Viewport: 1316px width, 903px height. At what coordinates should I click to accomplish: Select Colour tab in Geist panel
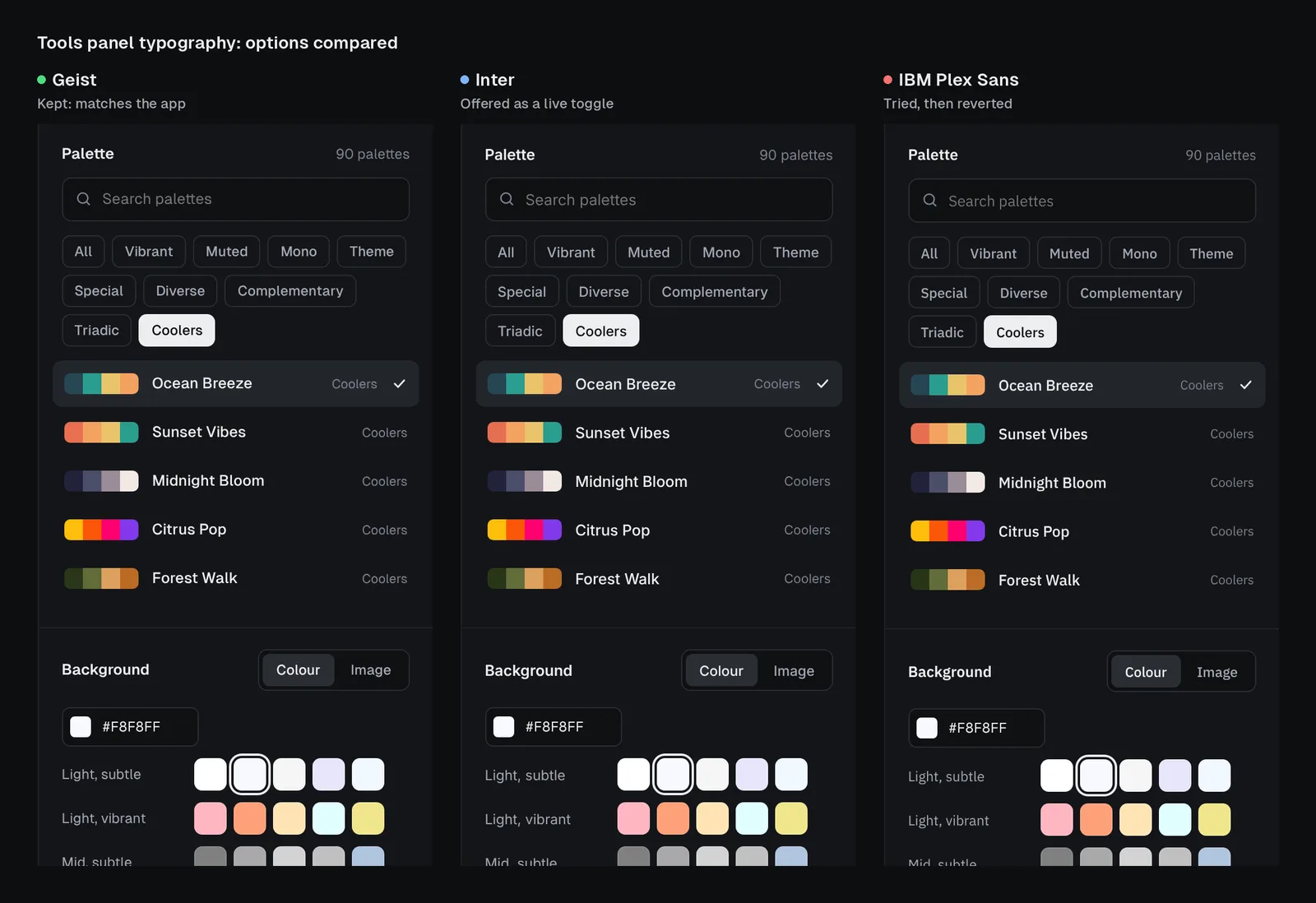(x=298, y=670)
